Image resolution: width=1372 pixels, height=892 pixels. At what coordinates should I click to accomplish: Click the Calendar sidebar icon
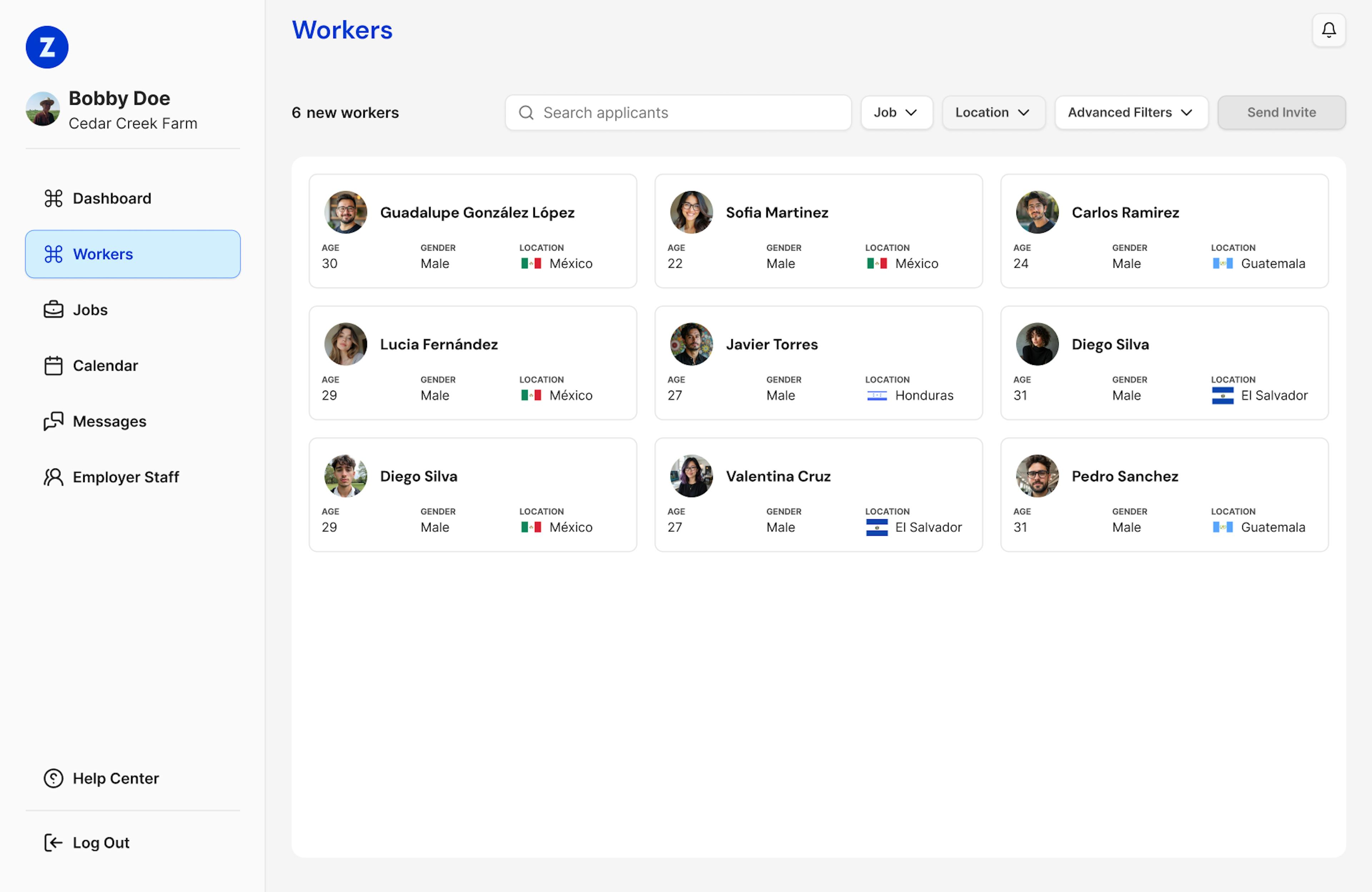54,366
